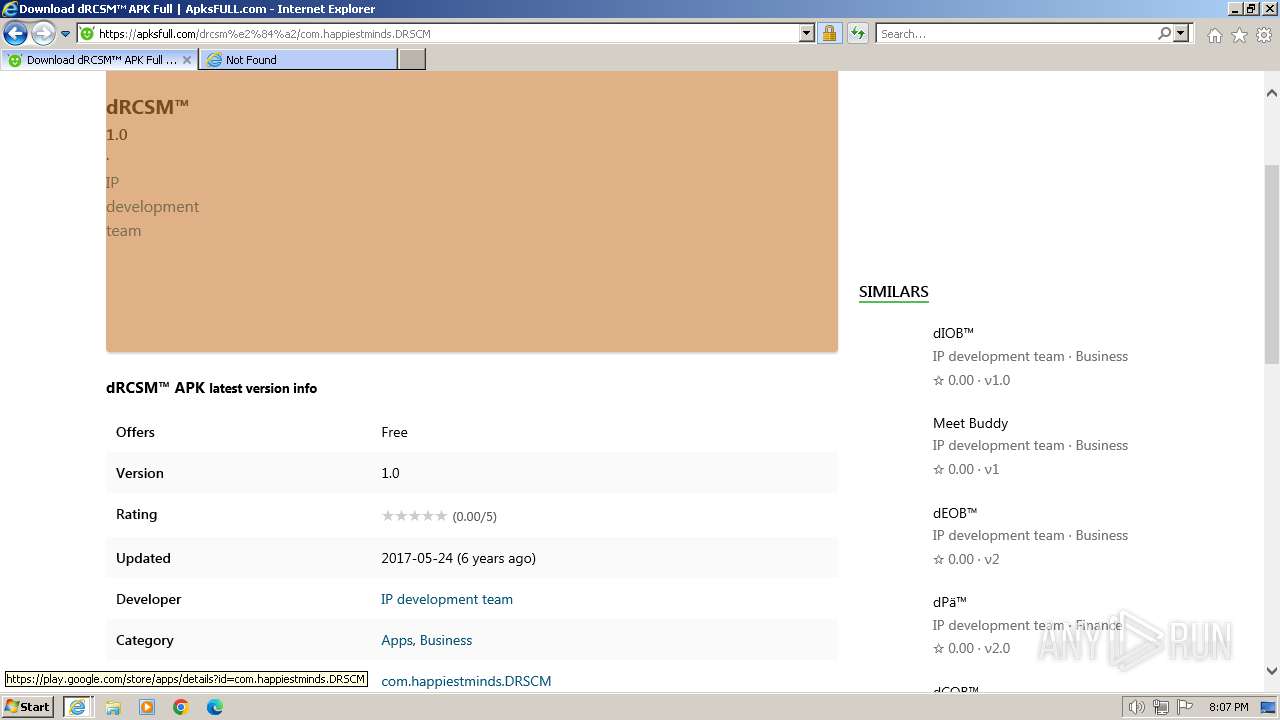The width and height of the screenshot is (1280, 720).
Task: Expand the search provider dropdown
Action: click(x=1181, y=34)
